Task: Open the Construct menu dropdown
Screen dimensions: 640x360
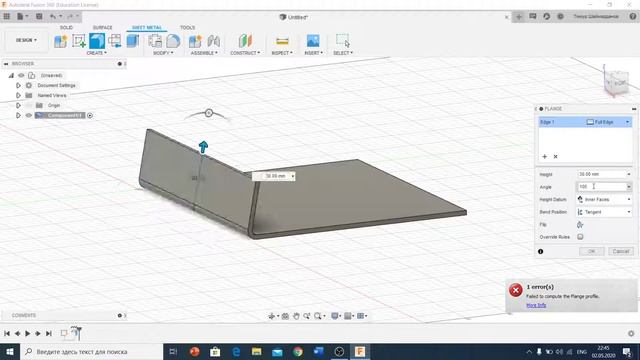Action: coord(245,53)
